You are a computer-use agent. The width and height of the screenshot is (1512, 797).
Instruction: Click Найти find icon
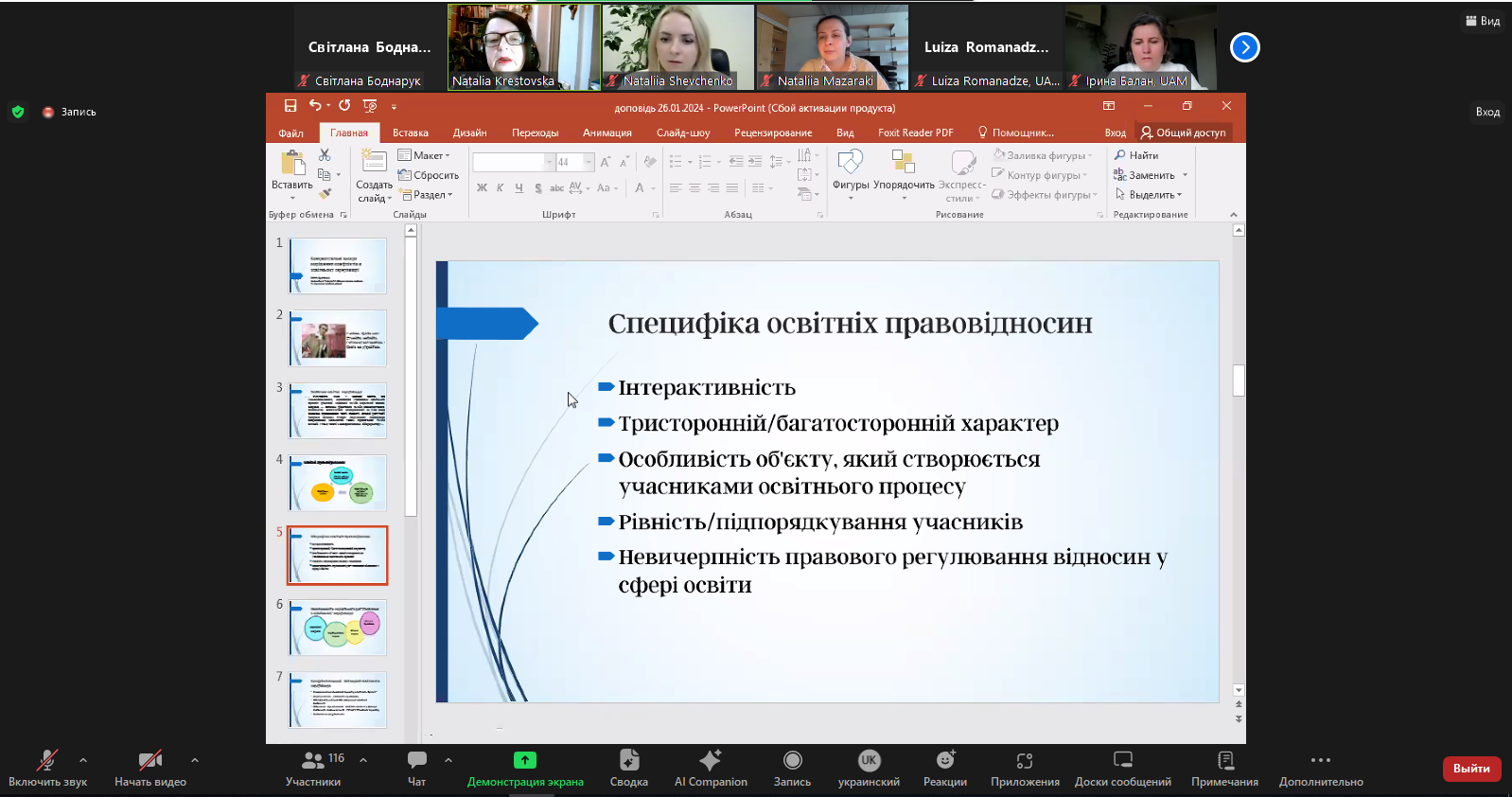pyautogui.click(x=1120, y=155)
